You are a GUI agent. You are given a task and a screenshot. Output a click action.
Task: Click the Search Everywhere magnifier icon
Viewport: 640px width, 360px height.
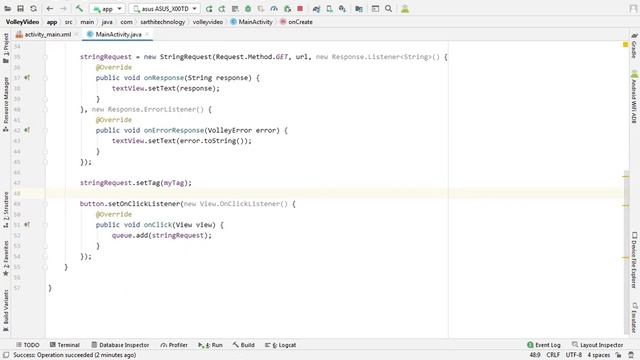click(389, 9)
